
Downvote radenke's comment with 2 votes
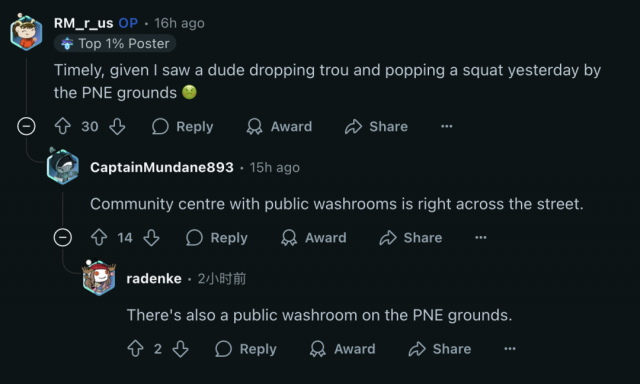[x=180, y=349]
